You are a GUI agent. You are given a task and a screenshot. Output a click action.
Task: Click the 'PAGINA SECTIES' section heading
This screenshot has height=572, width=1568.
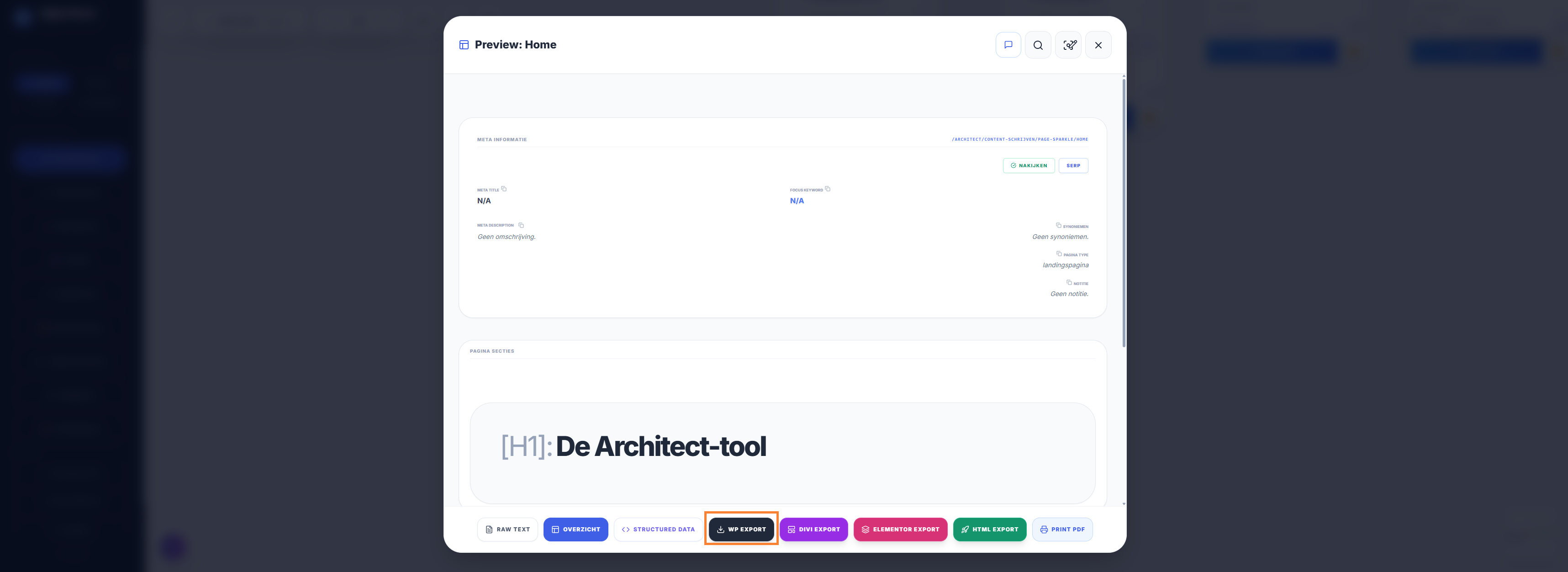(492, 351)
